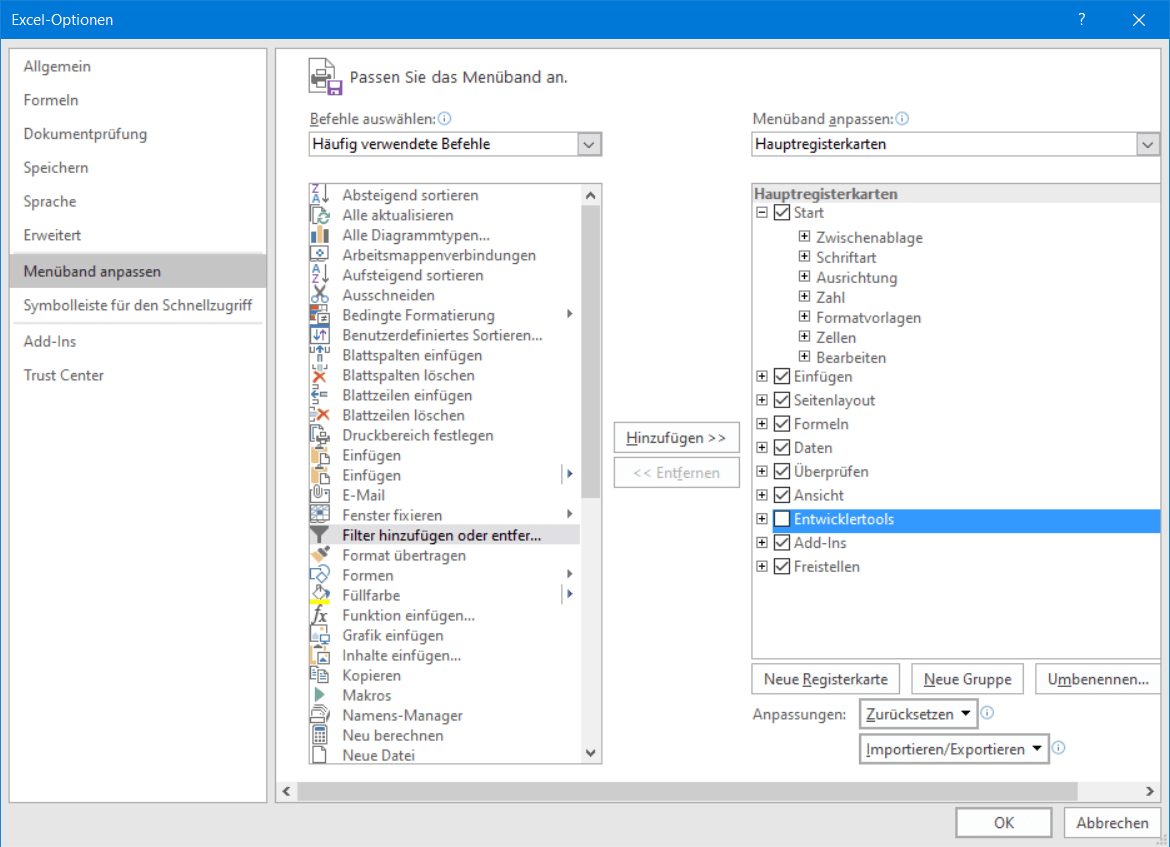Click the Hinzufügen >> button

[676, 438]
